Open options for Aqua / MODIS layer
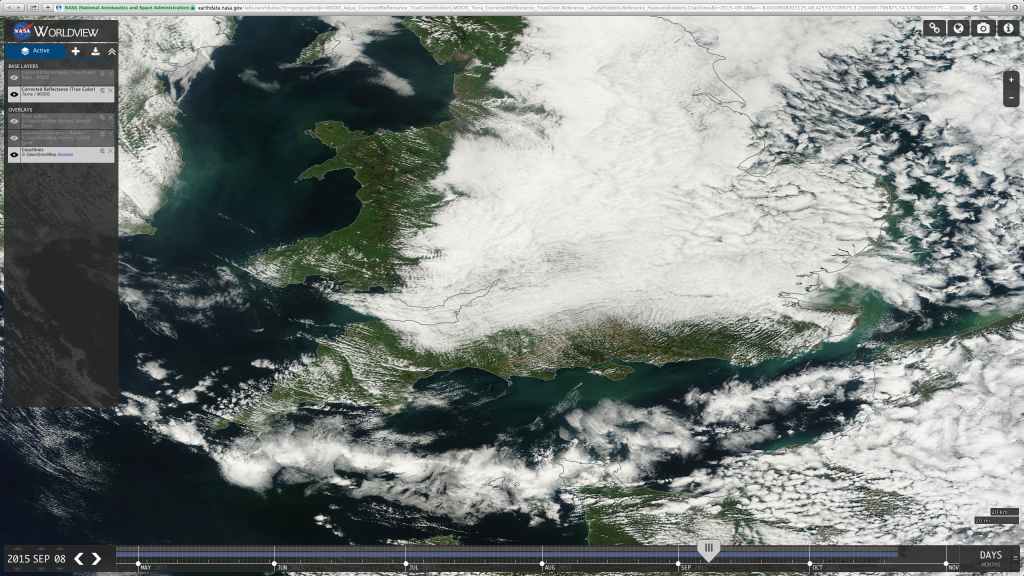This screenshot has width=1024, height=576. [x=102, y=74]
